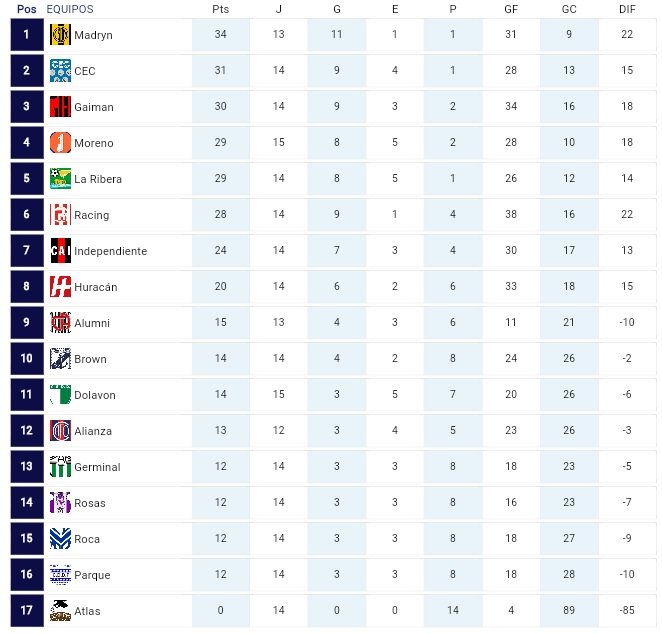662x634 pixels.
Task: Open the Dolavon team name link
Action: [x=95, y=395]
